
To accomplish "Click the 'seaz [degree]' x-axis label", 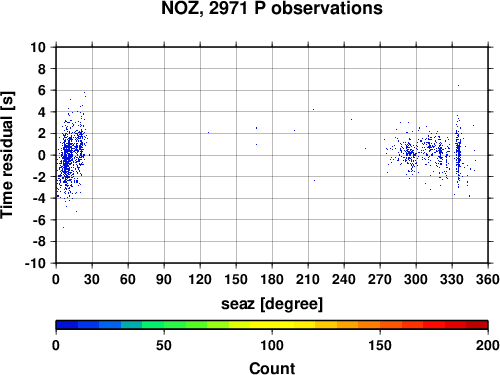I will (272, 304).
